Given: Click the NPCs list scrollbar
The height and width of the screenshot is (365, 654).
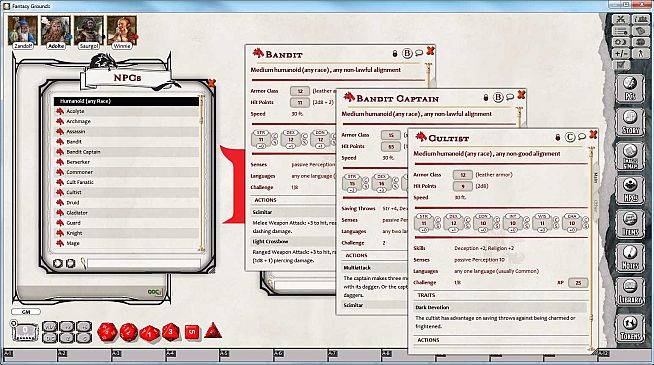Looking at the screenshot, I should click(202, 174).
